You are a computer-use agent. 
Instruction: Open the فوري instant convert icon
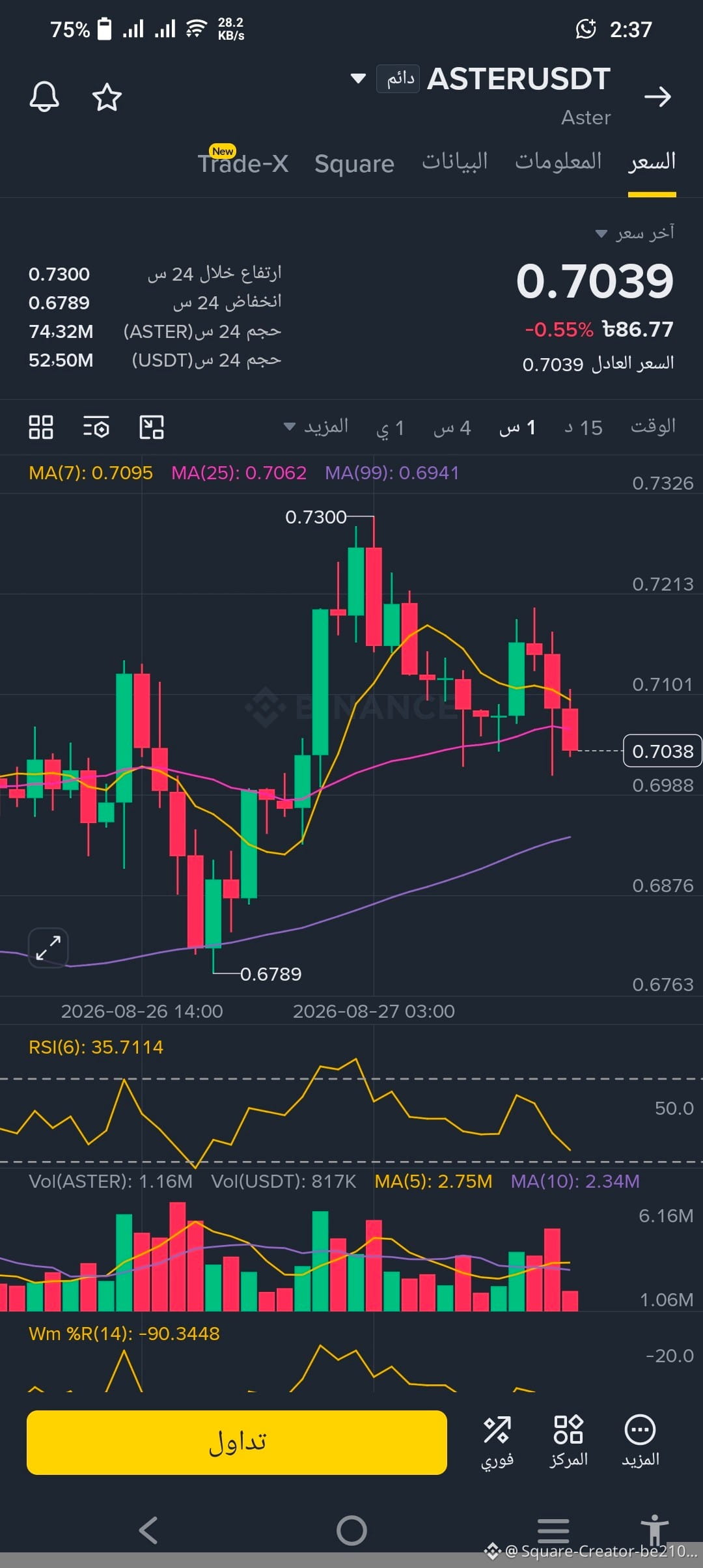tap(497, 1442)
